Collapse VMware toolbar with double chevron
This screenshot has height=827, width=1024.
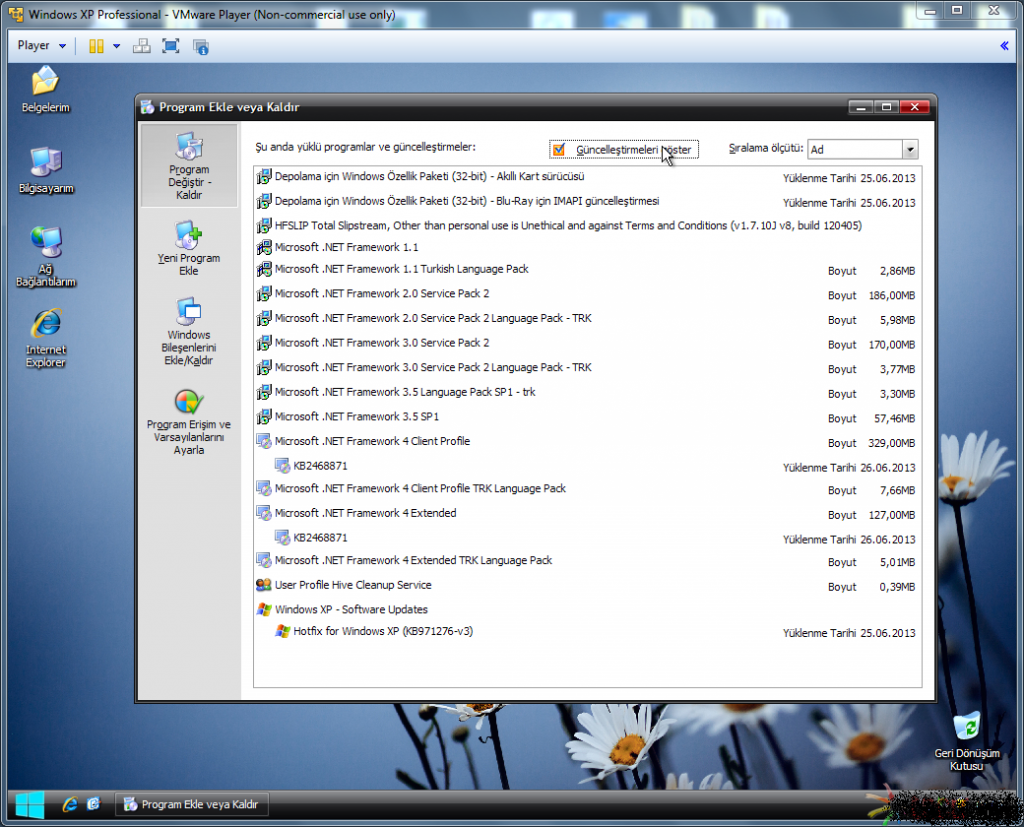pyautogui.click(x=1004, y=46)
